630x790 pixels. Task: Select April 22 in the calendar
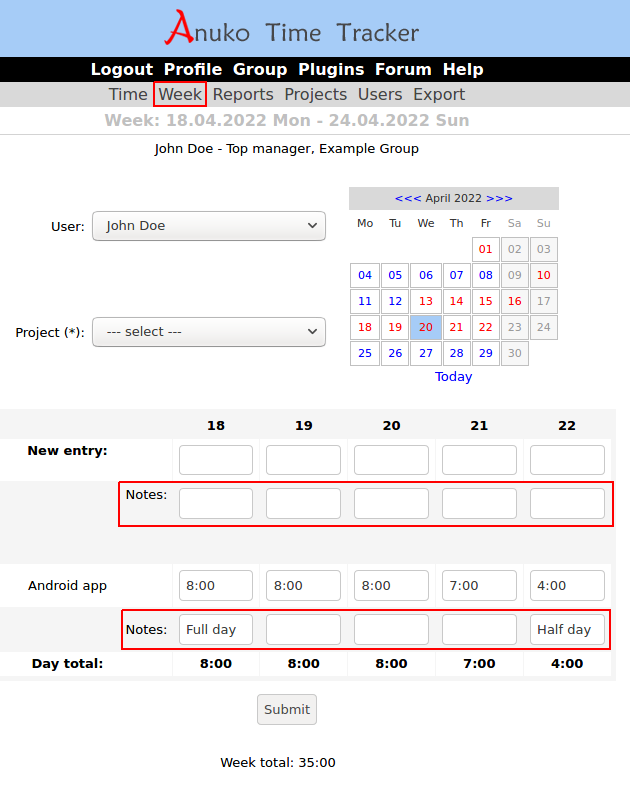click(485, 327)
